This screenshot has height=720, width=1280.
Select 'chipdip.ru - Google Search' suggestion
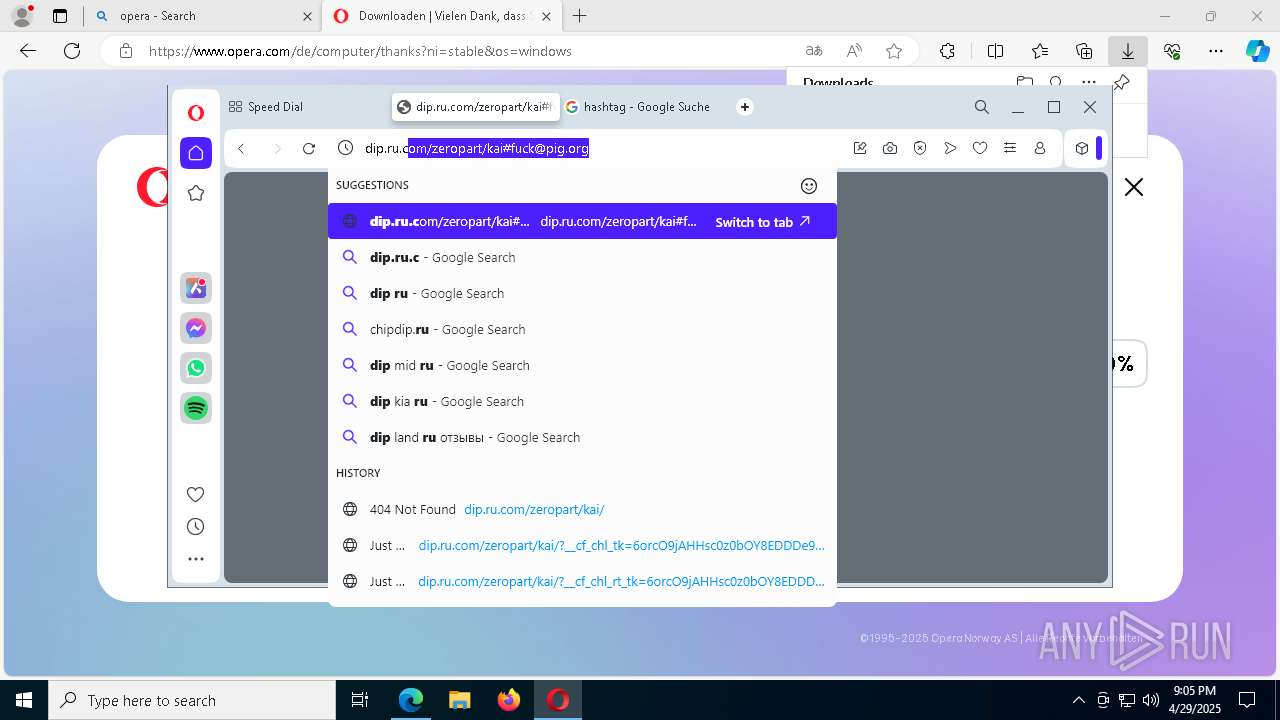click(582, 329)
